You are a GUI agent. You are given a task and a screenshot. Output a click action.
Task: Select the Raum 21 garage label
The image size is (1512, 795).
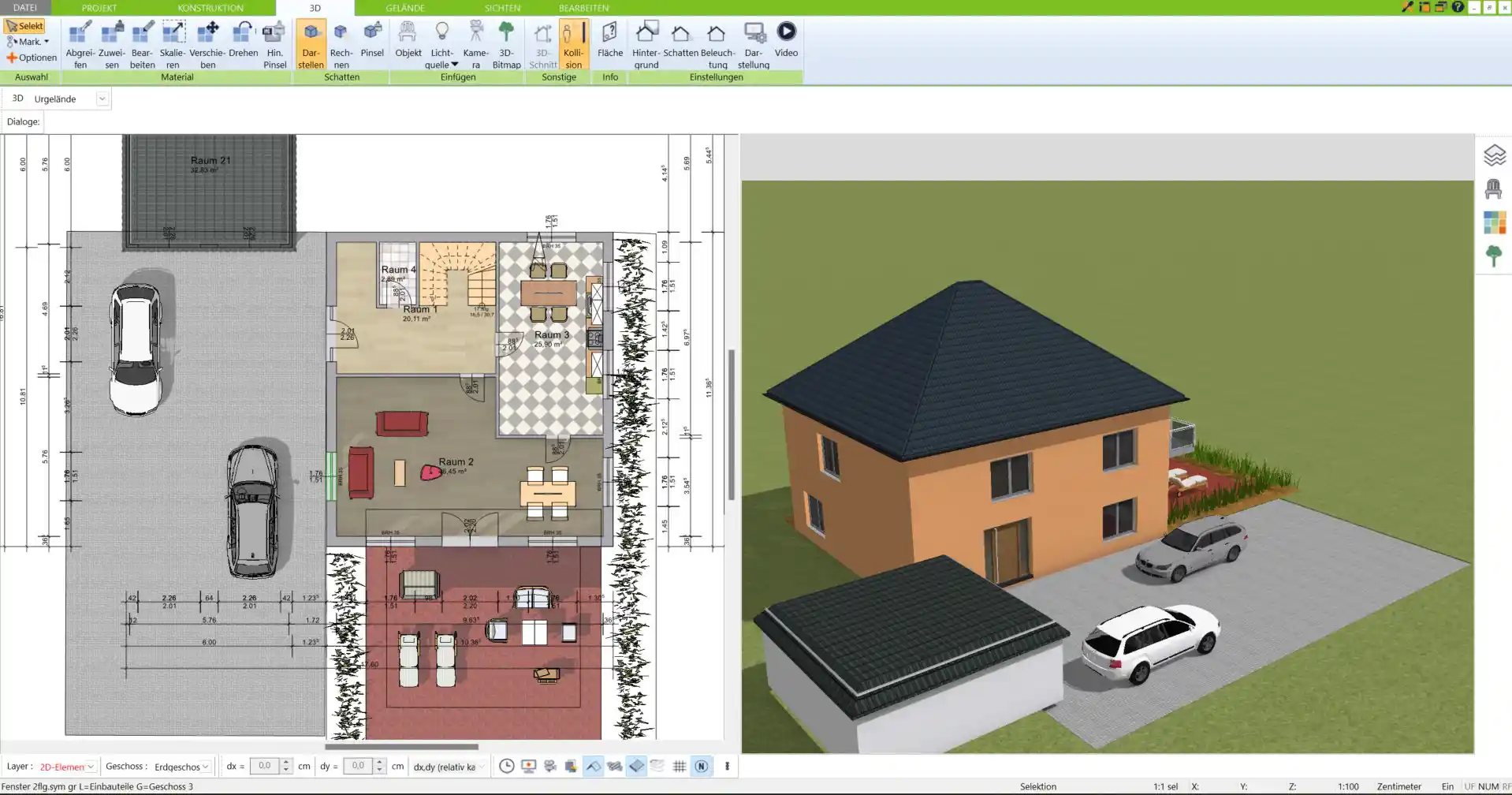[x=210, y=160]
